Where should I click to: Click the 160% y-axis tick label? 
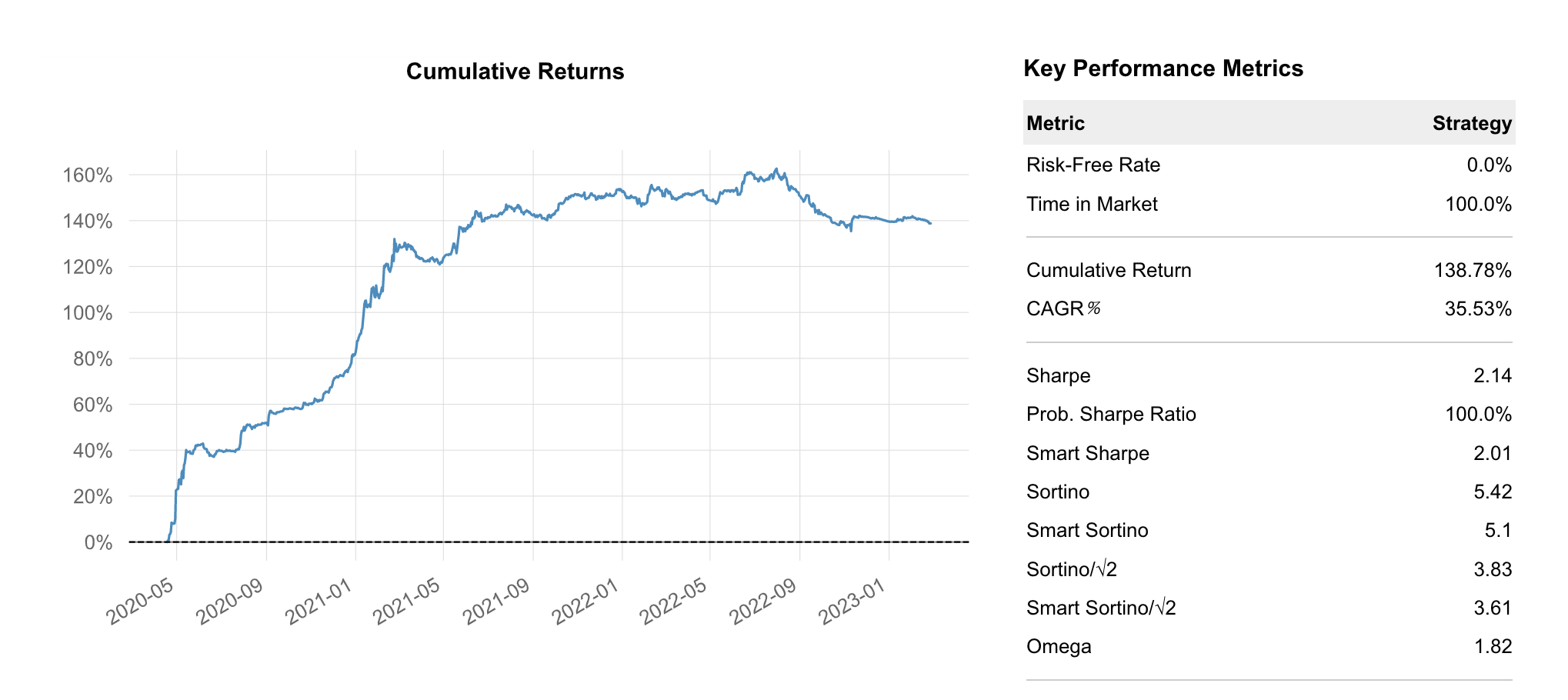pyautogui.click(x=88, y=175)
